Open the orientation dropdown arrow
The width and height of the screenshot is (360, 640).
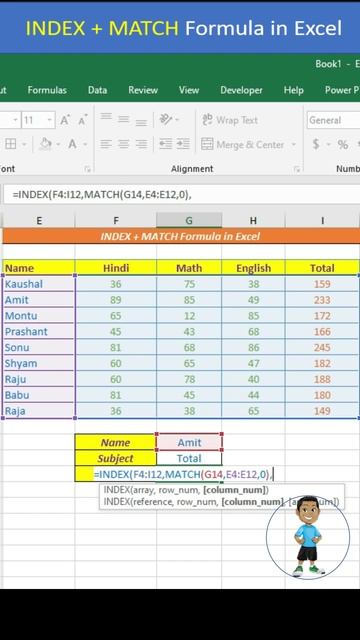tap(177, 120)
